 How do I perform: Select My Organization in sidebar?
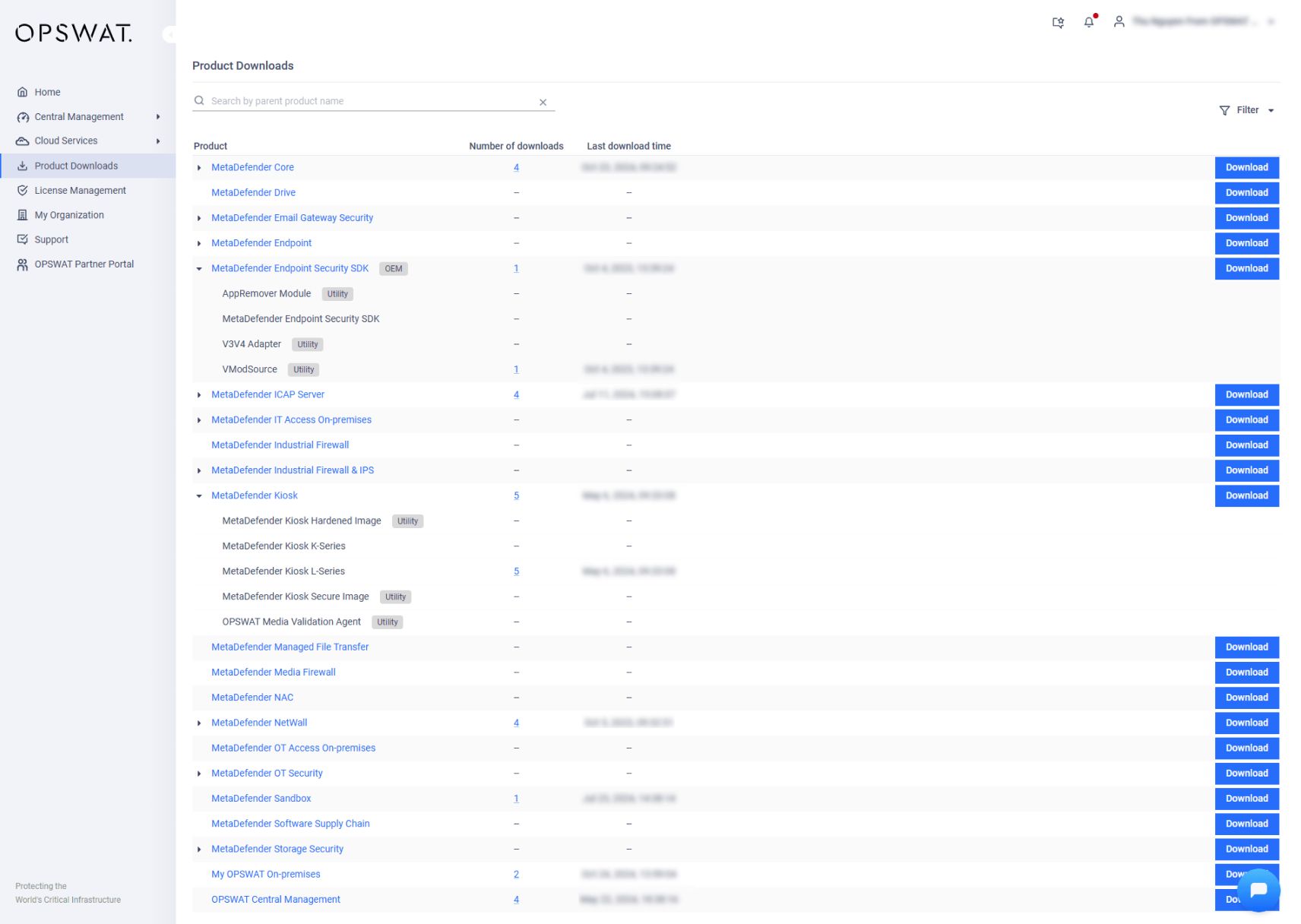[x=69, y=214]
